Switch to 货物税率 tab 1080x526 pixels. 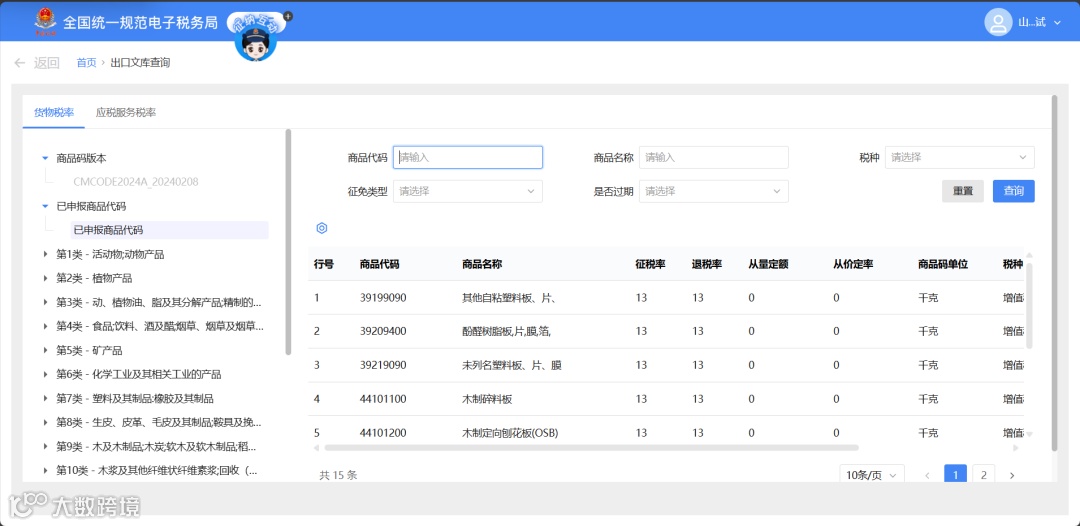coord(54,112)
